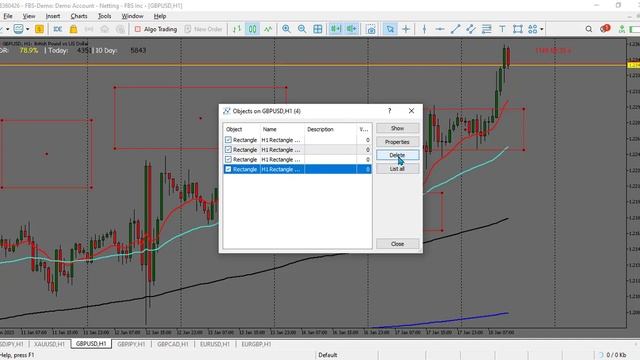Switch to EURUSD,H1 chart tab
Viewport: 640px width, 360px height.
215,344
